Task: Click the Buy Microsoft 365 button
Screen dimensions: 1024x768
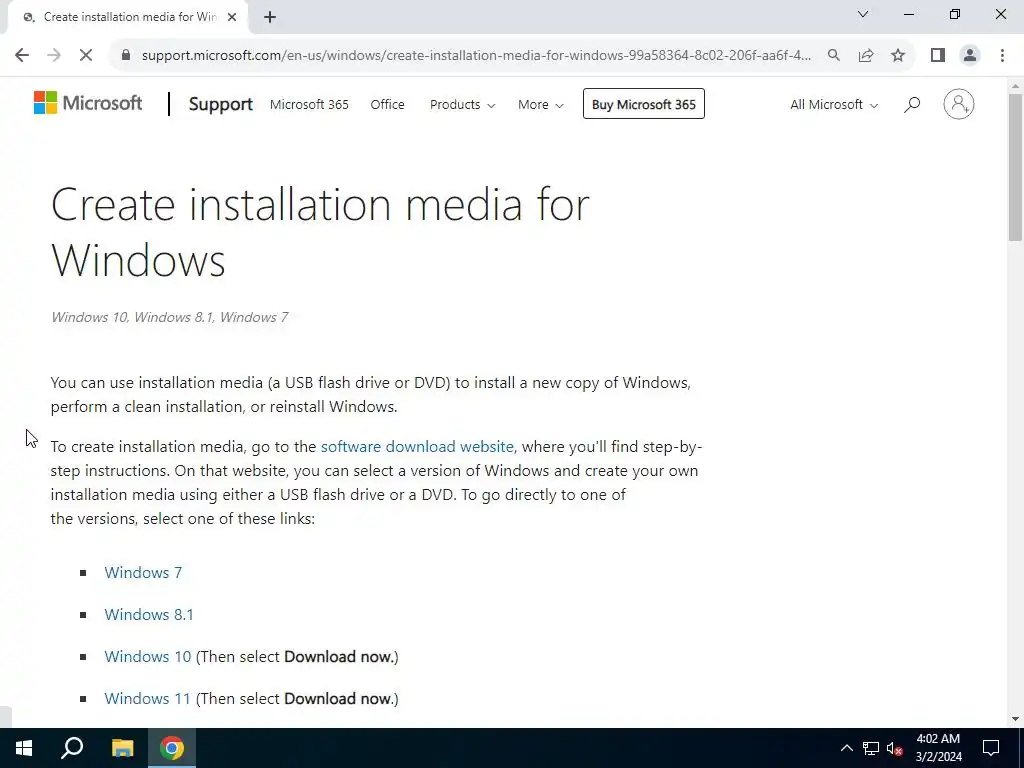Action: [643, 104]
